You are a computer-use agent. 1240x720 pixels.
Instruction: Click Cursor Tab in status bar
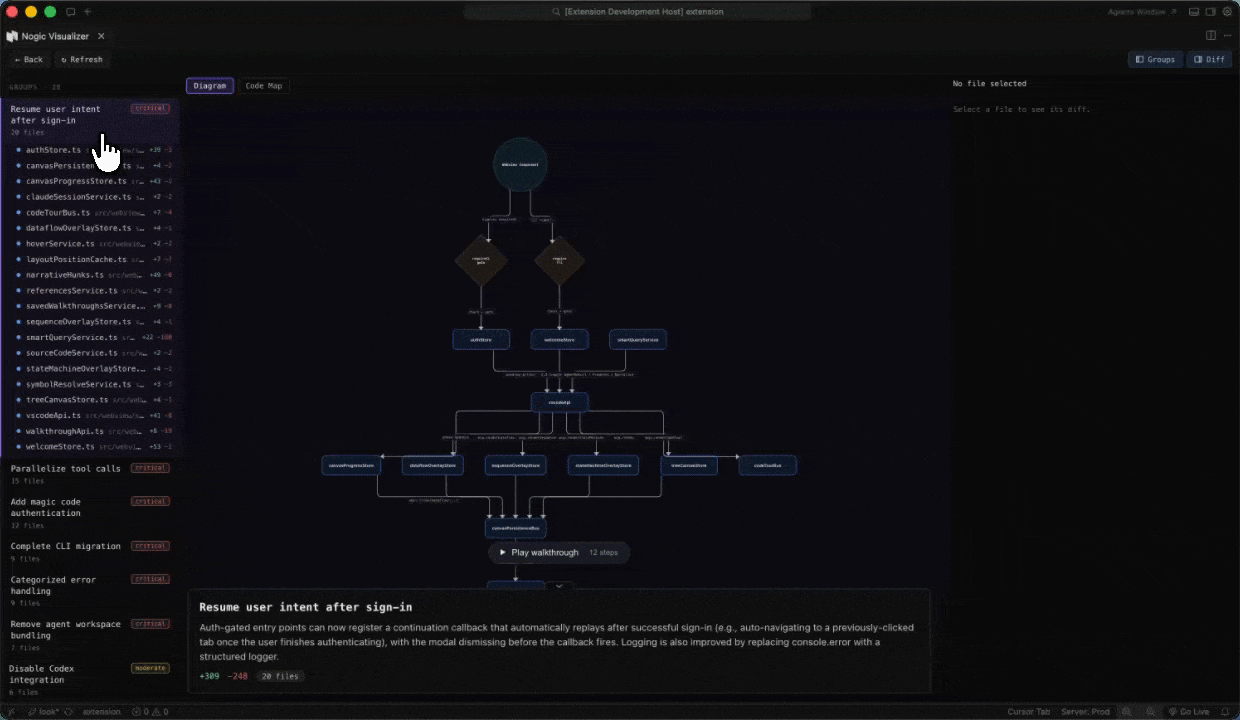[x=1029, y=712]
